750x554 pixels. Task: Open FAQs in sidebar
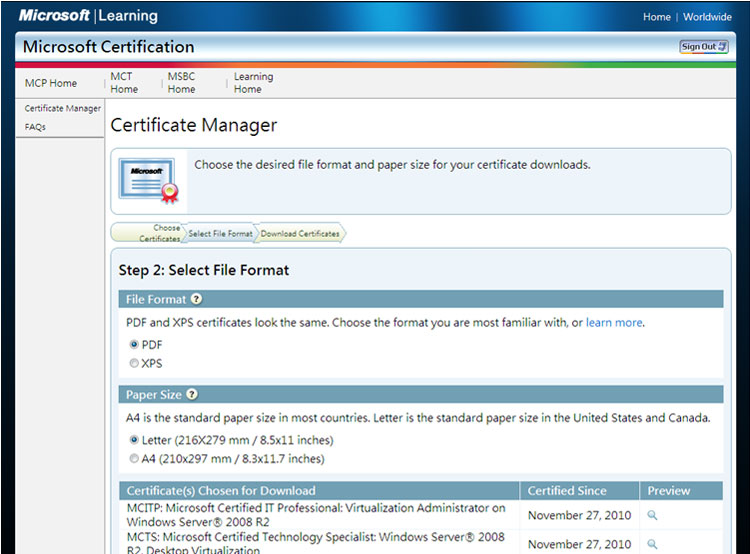[35, 127]
